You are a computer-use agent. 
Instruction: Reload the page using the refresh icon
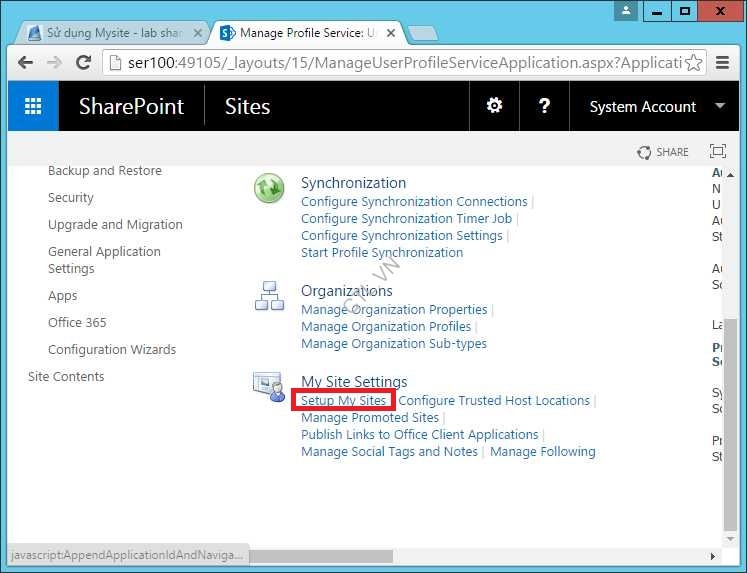tap(84, 63)
